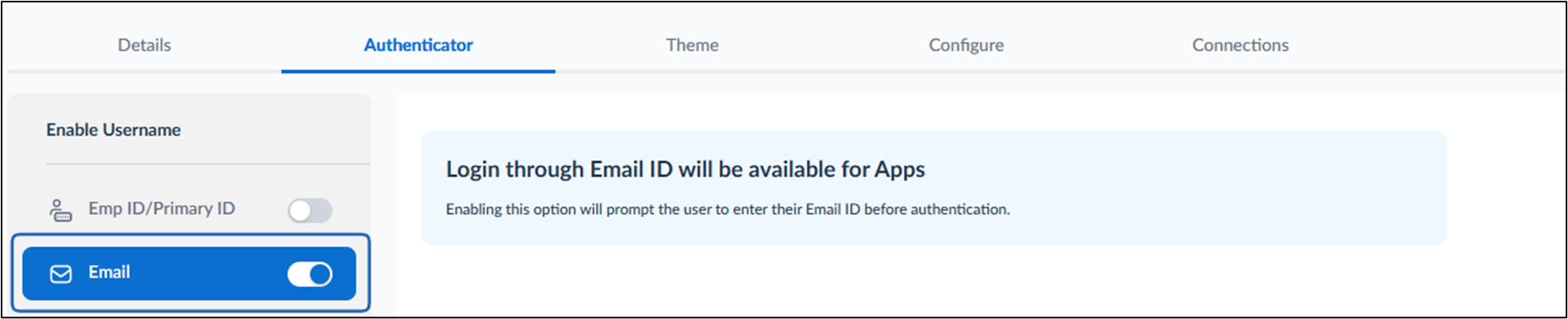Screen dimensions: 1568x319
Task: Click the 'Login through Email ID' heading
Action: (x=686, y=169)
